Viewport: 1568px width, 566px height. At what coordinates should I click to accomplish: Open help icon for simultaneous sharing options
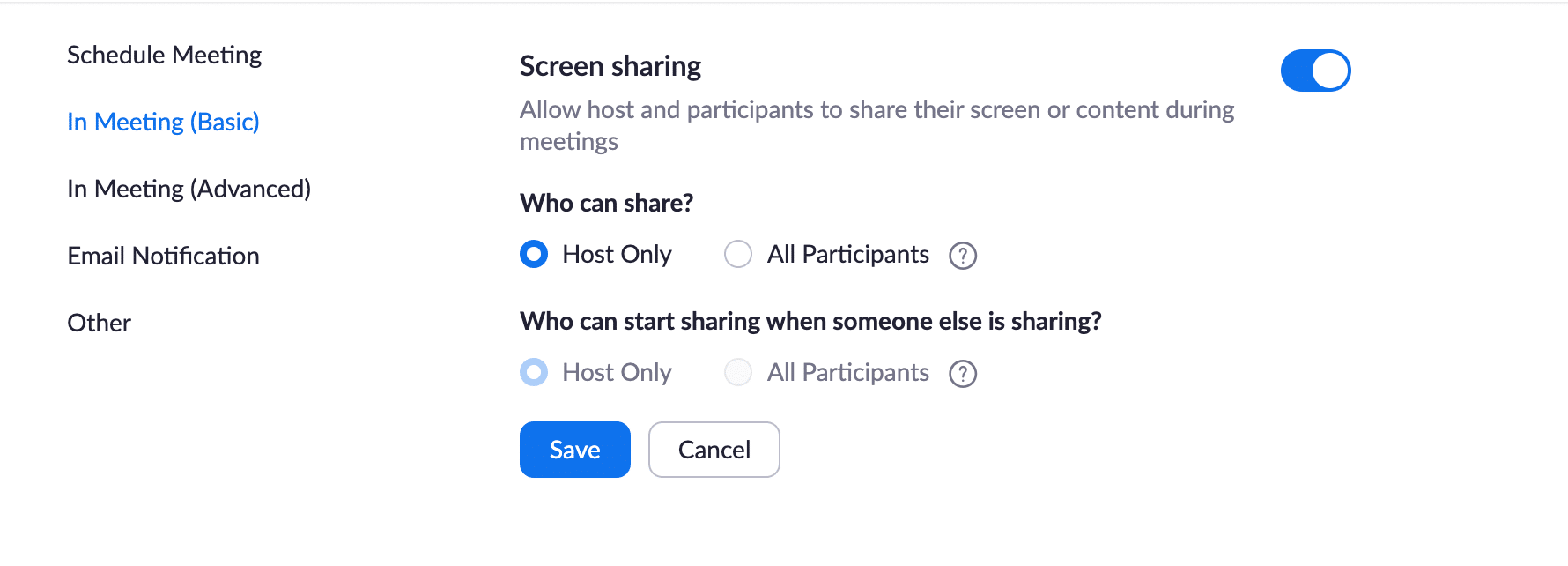(x=963, y=374)
